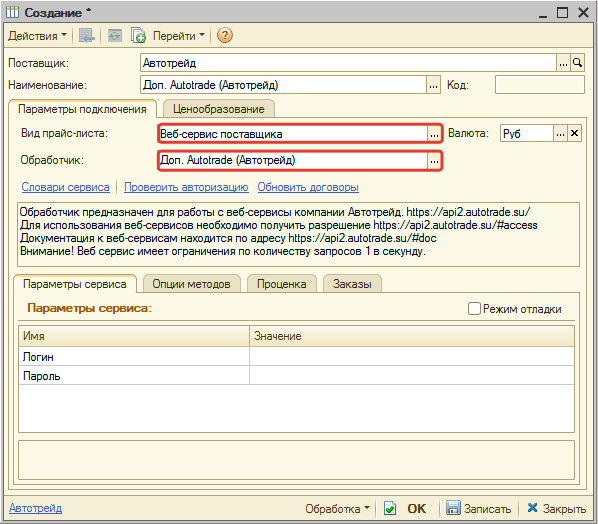Click the copy-to-new-item toolbar icon
This screenshot has width=598, height=524.
[x=138, y=35]
